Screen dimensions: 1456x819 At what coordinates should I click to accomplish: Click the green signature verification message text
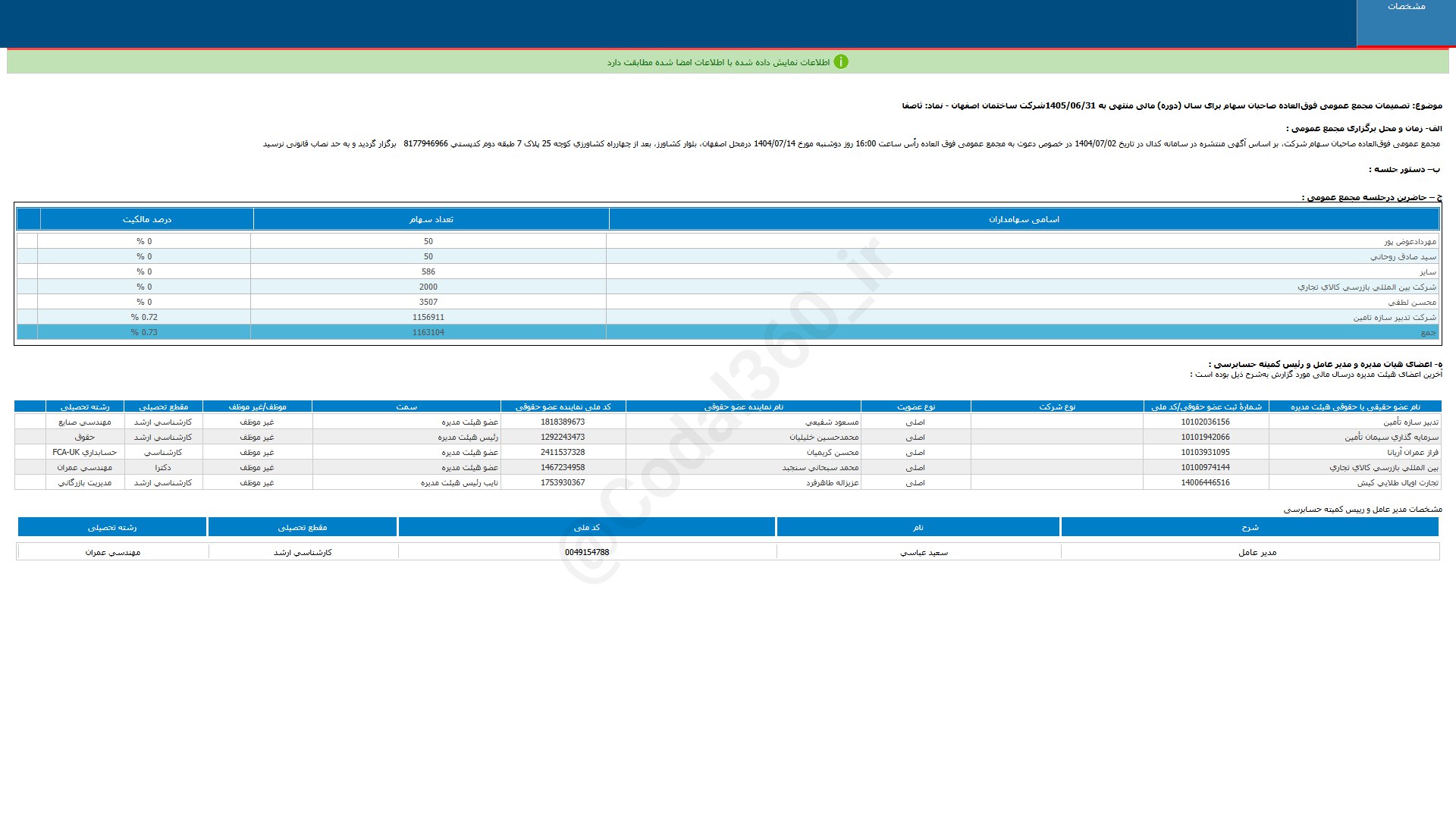point(717,62)
